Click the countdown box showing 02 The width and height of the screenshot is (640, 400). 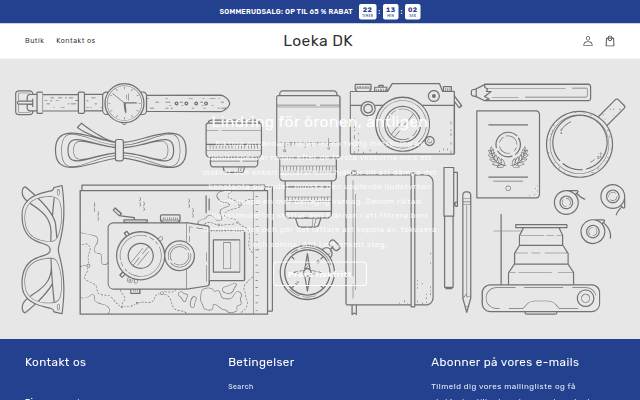(x=413, y=11)
